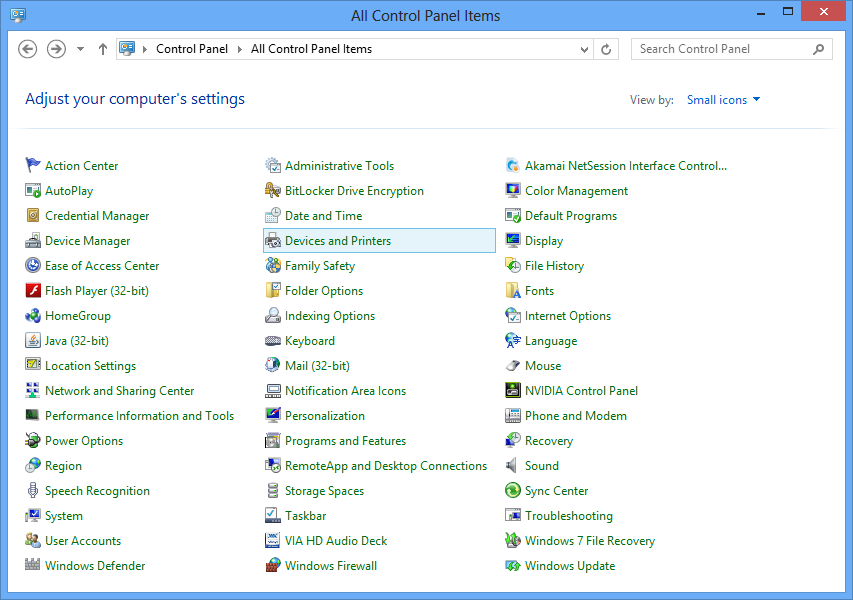This screenshot has height=600, width=853.
Task: Expand the Control Panel breadcrumb arrow
Action: [239, 49]
